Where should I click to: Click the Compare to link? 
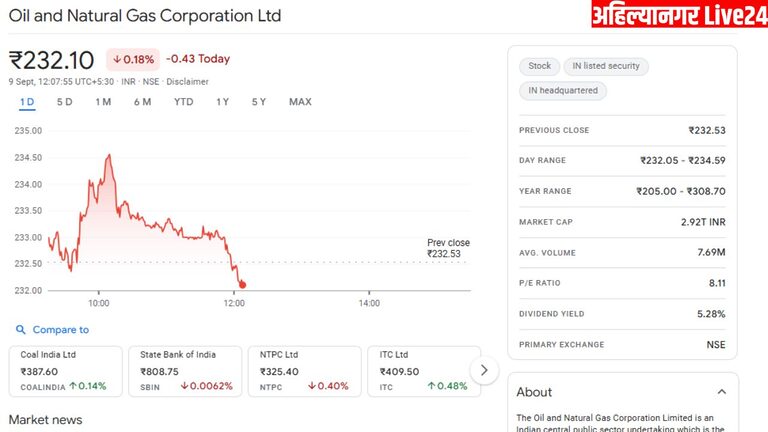(60, 330)
